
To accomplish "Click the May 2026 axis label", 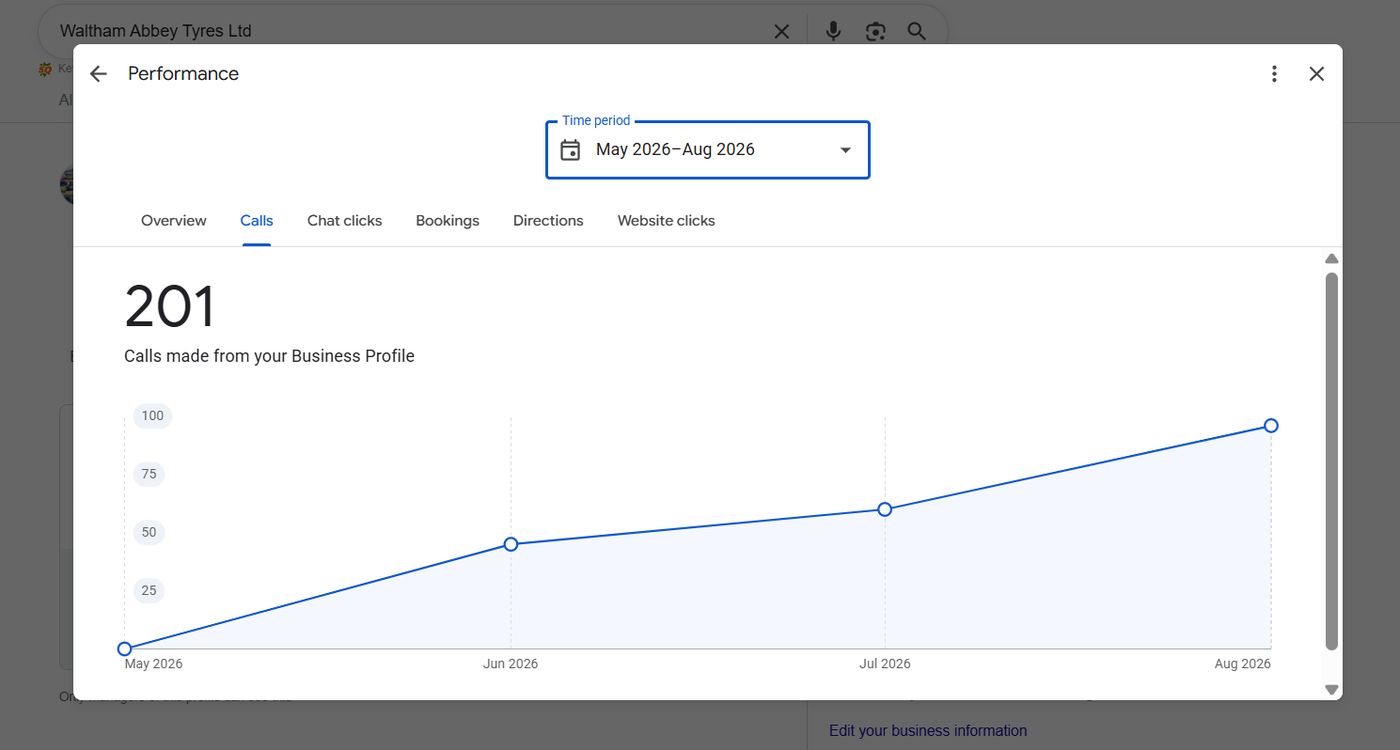I will (x=153, y=664).
